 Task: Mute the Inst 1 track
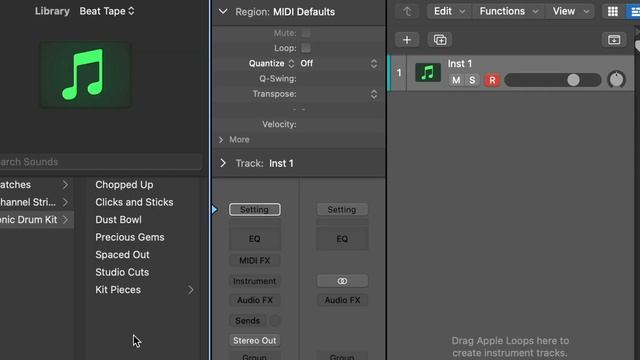(x=456, y=80)
